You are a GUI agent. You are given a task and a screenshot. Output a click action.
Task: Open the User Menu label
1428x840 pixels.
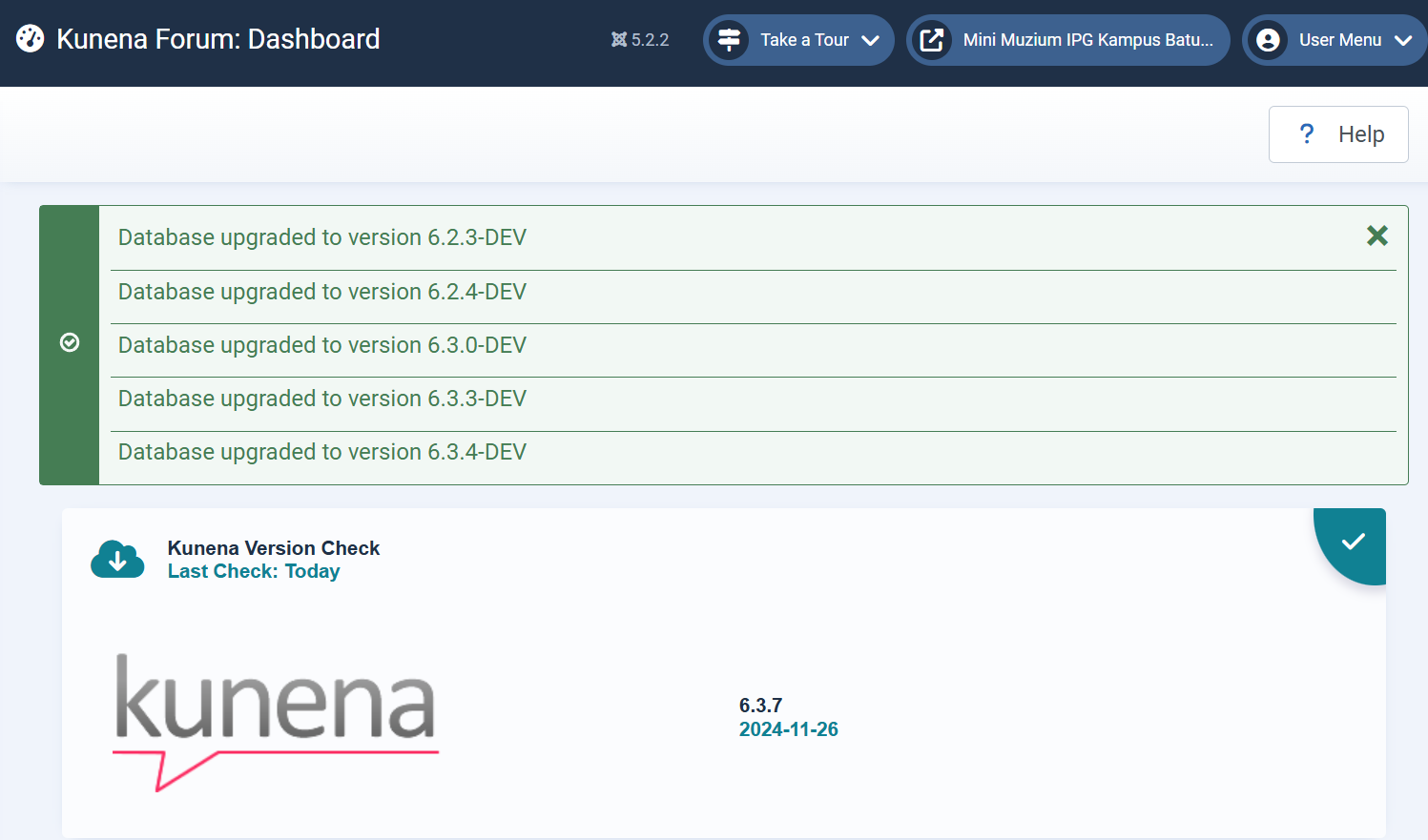pos(1339,40)
